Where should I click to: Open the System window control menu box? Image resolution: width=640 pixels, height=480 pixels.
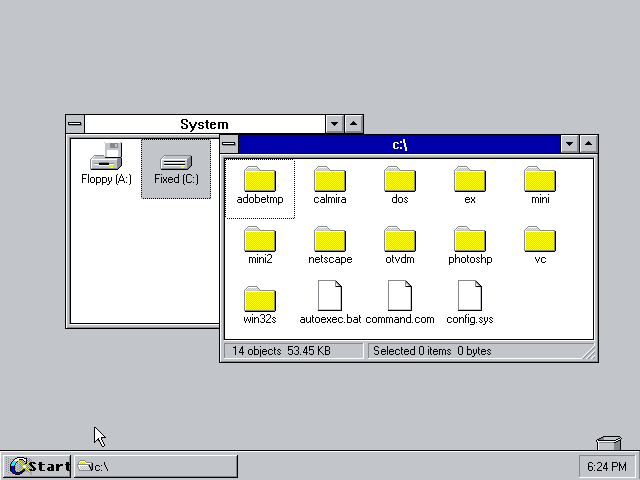[75, 124]
